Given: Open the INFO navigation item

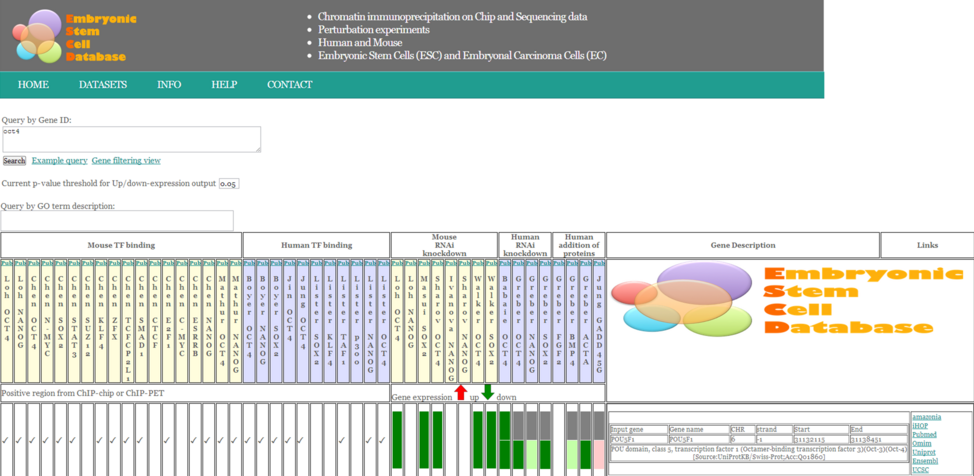Looking at the screenshot, I should tap(169, 85).
